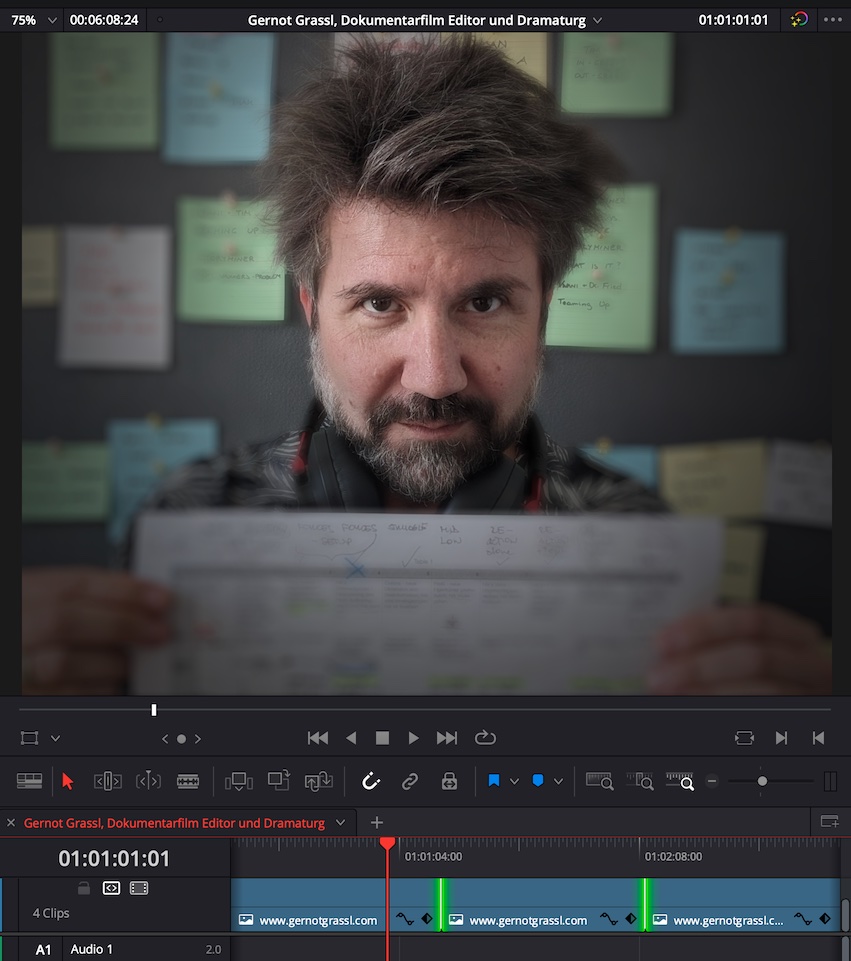Expand the blue flag color dropdown

pos(515,781)
